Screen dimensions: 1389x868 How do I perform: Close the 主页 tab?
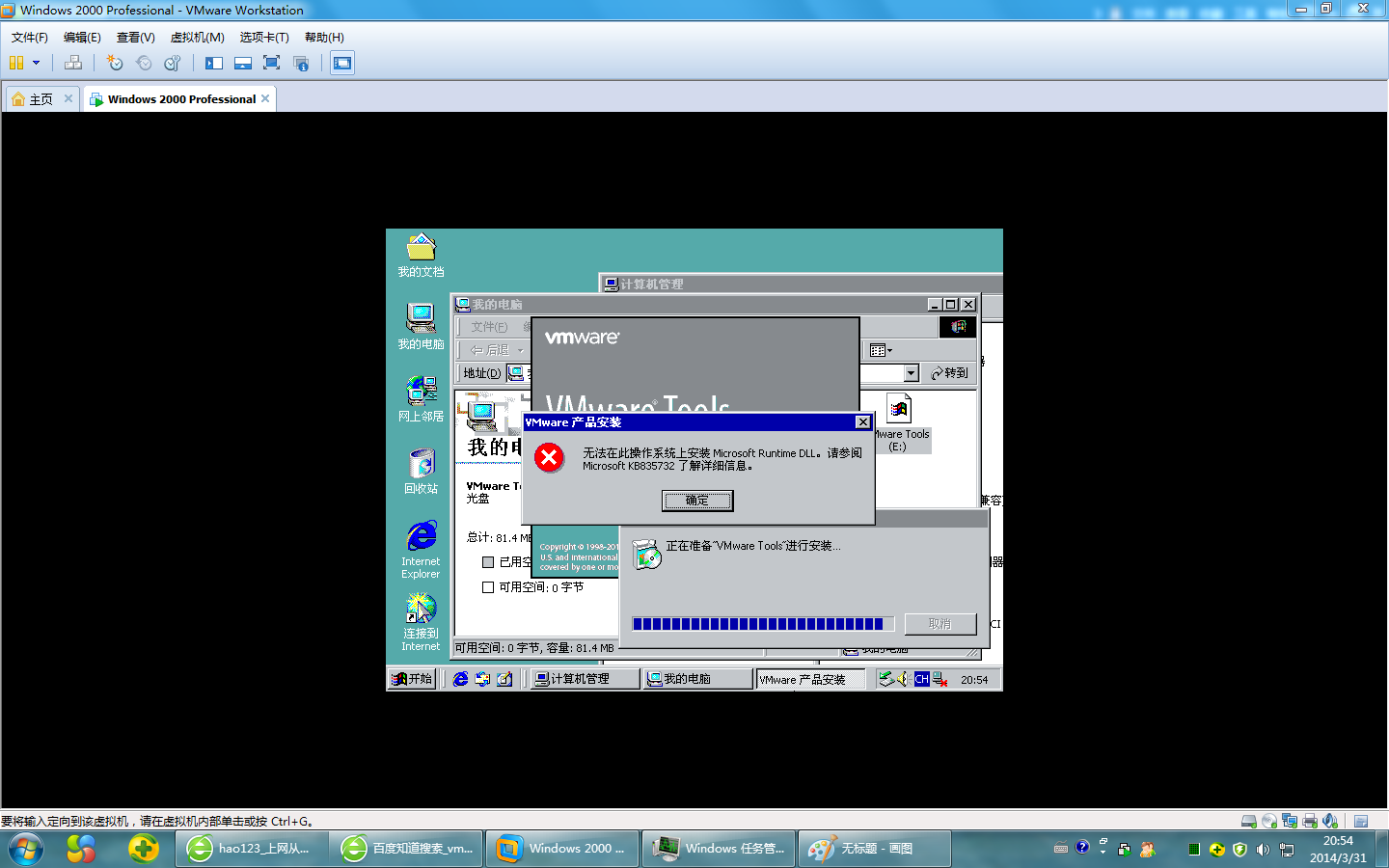click(x=68, y=98)
